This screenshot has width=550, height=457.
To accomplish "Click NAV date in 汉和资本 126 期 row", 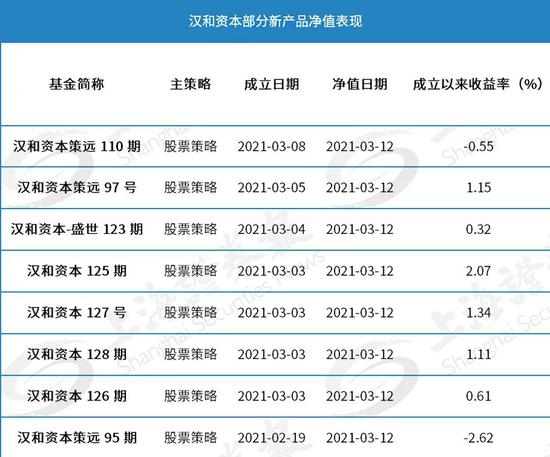I will click(360, 396).
